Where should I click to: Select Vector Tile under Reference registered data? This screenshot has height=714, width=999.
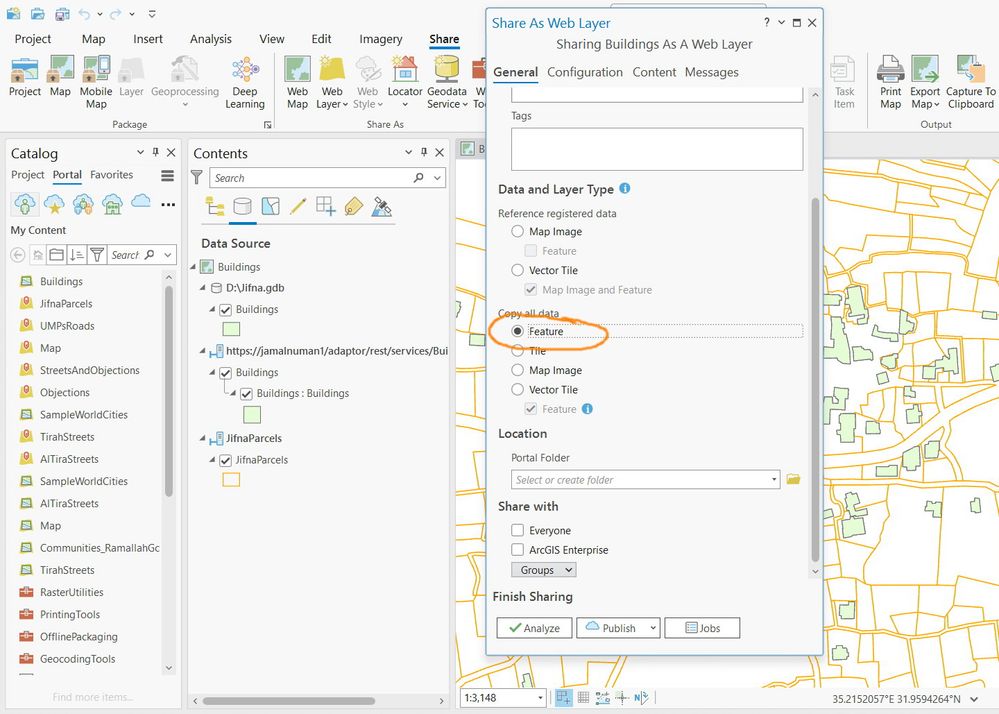(517, 270)
